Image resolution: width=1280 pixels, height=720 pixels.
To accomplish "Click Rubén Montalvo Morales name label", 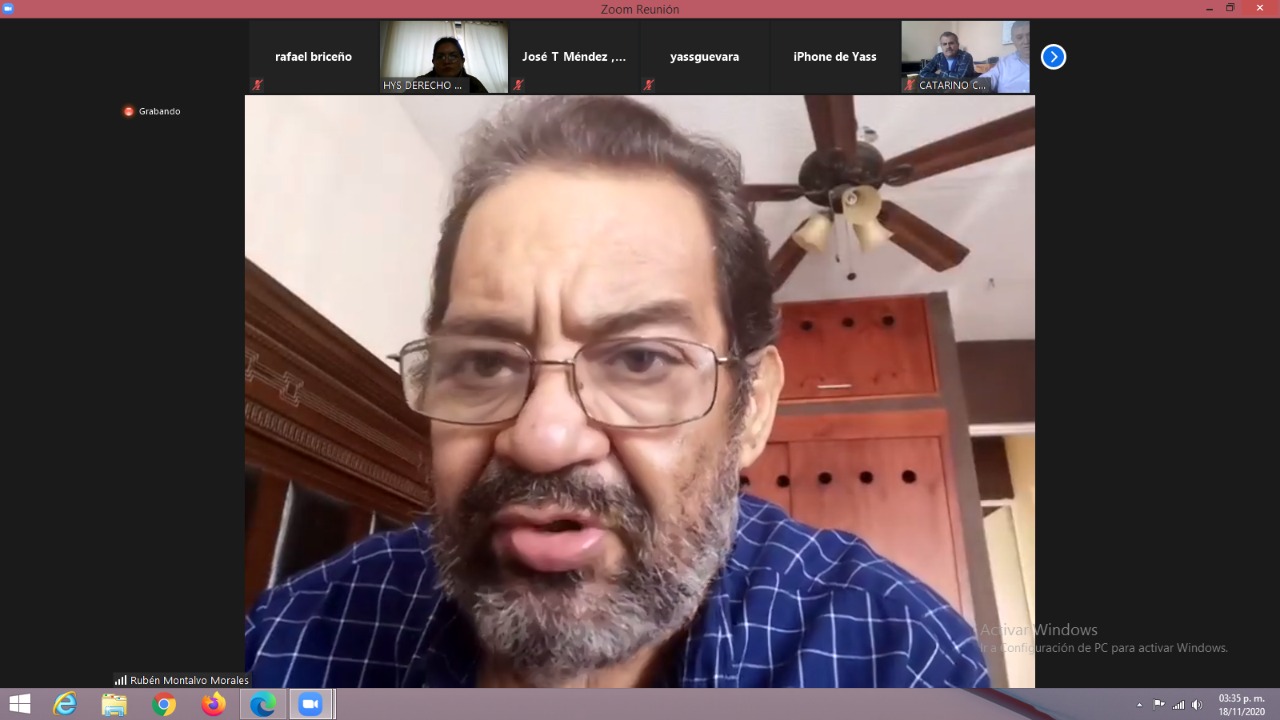I will pos(189,680).
